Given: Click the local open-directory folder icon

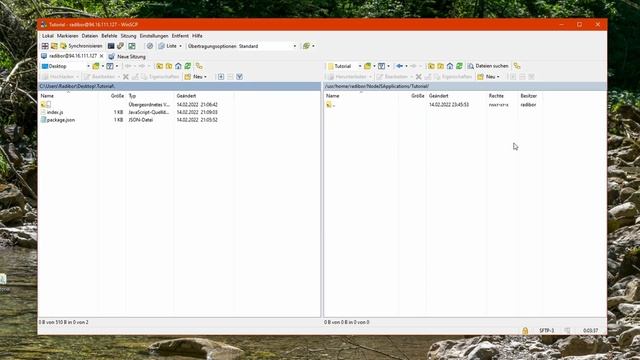Looking at the screenshot, I should click(96, 66).
